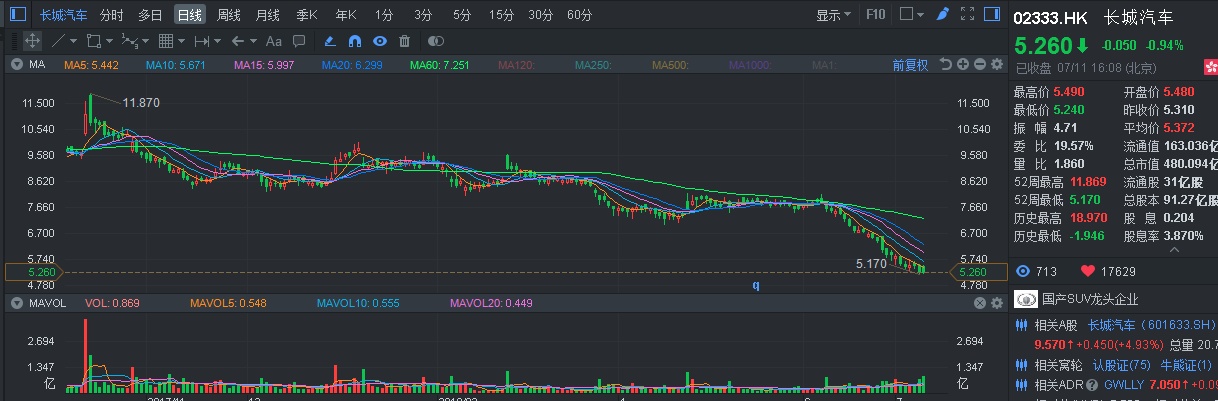This screenshot has height=401, width=1218.
Task: Select the range measurement tool
Action: coord(201,41)
